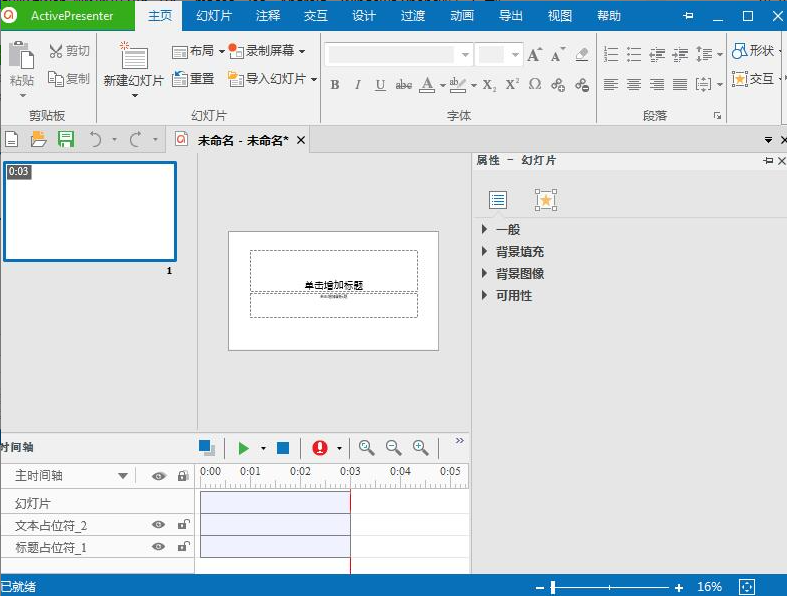
Task: Create a new blank project
Action: tap(12, 139)
